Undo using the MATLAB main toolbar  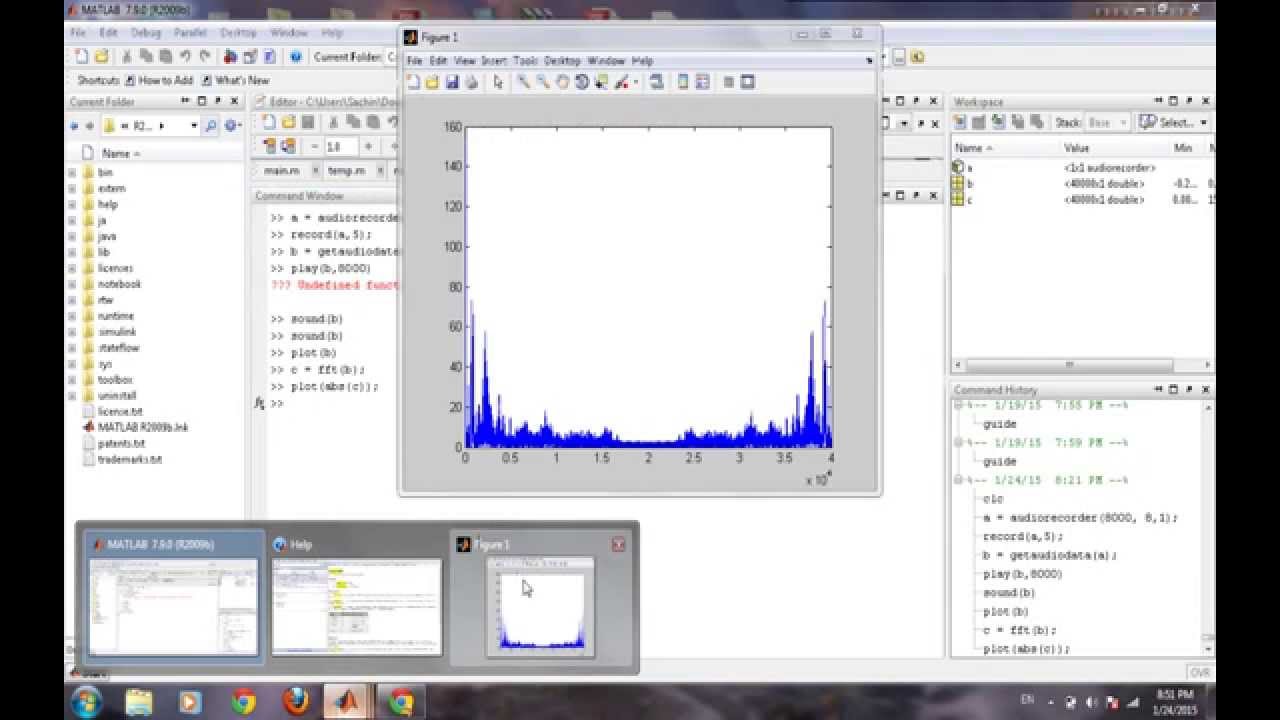185,57
